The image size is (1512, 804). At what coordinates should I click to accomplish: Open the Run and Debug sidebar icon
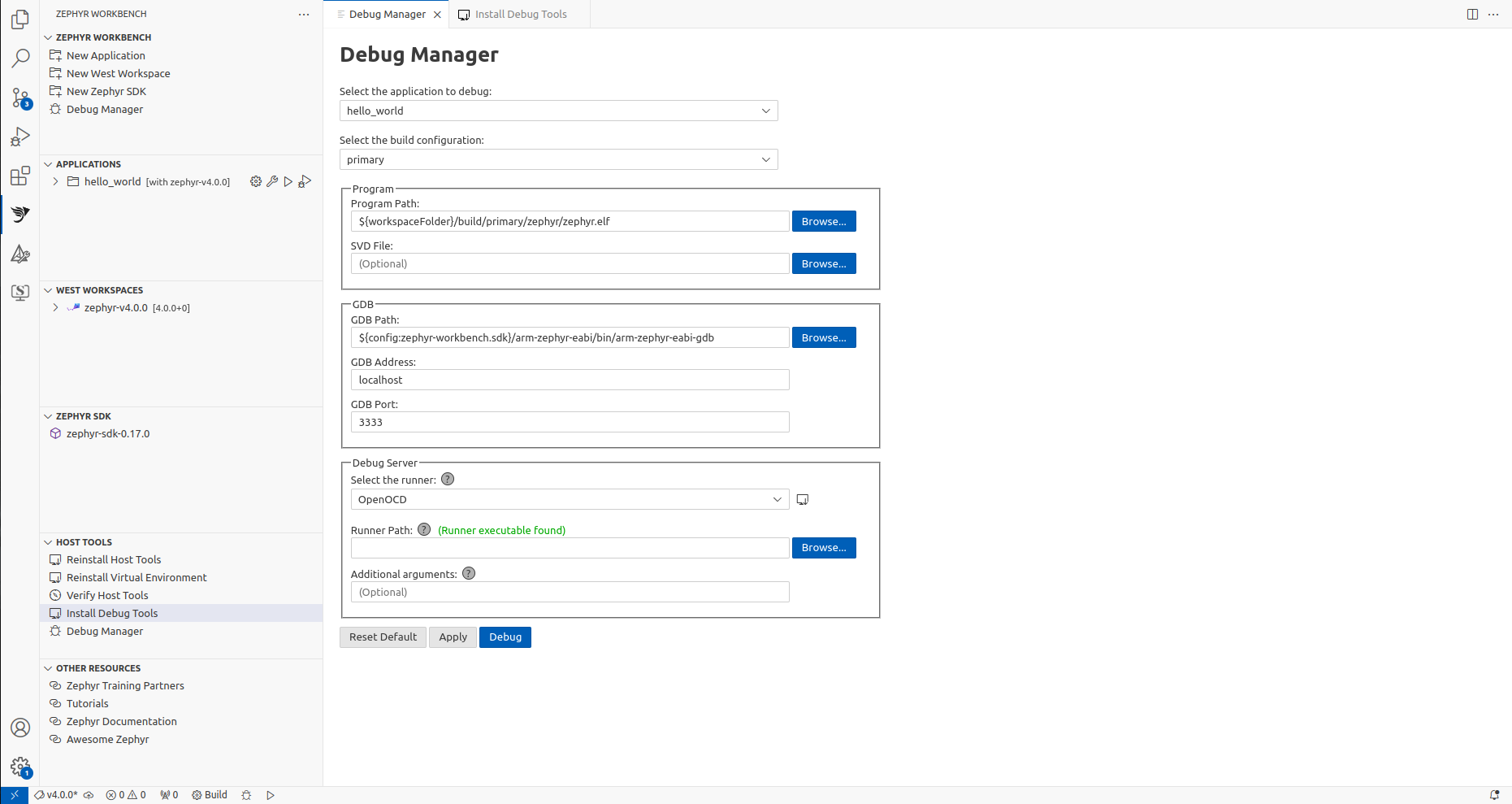[x=19, y=136]
